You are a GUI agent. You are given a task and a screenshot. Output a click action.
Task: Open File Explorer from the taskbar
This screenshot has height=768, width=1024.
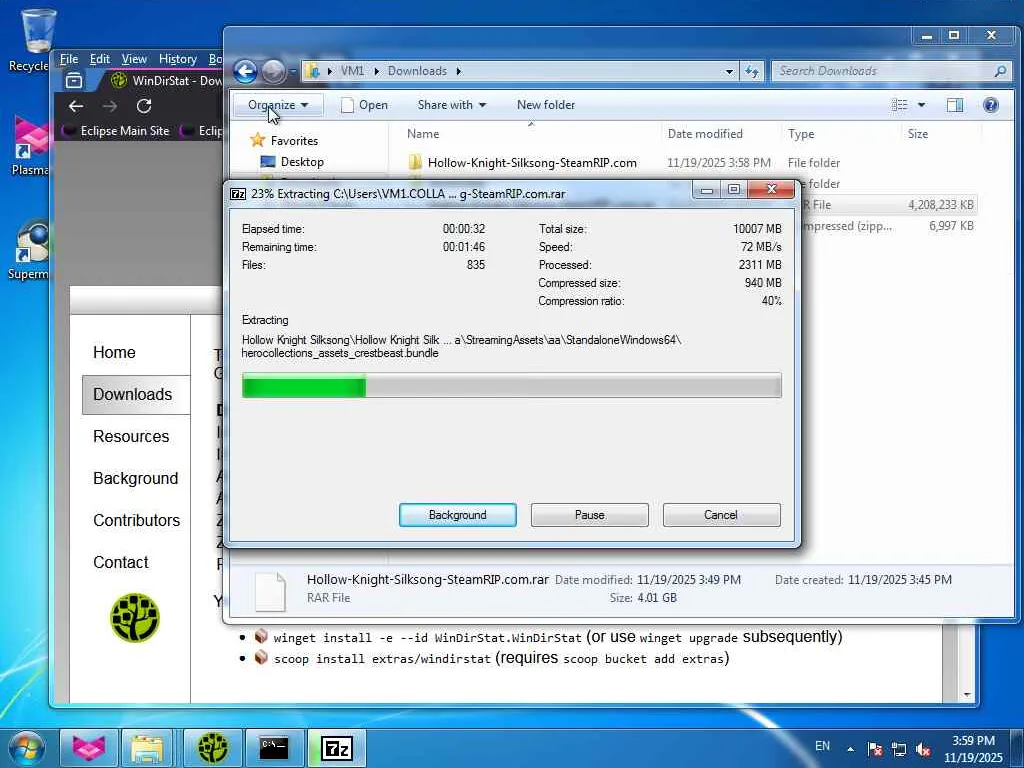tap(147, 748)
